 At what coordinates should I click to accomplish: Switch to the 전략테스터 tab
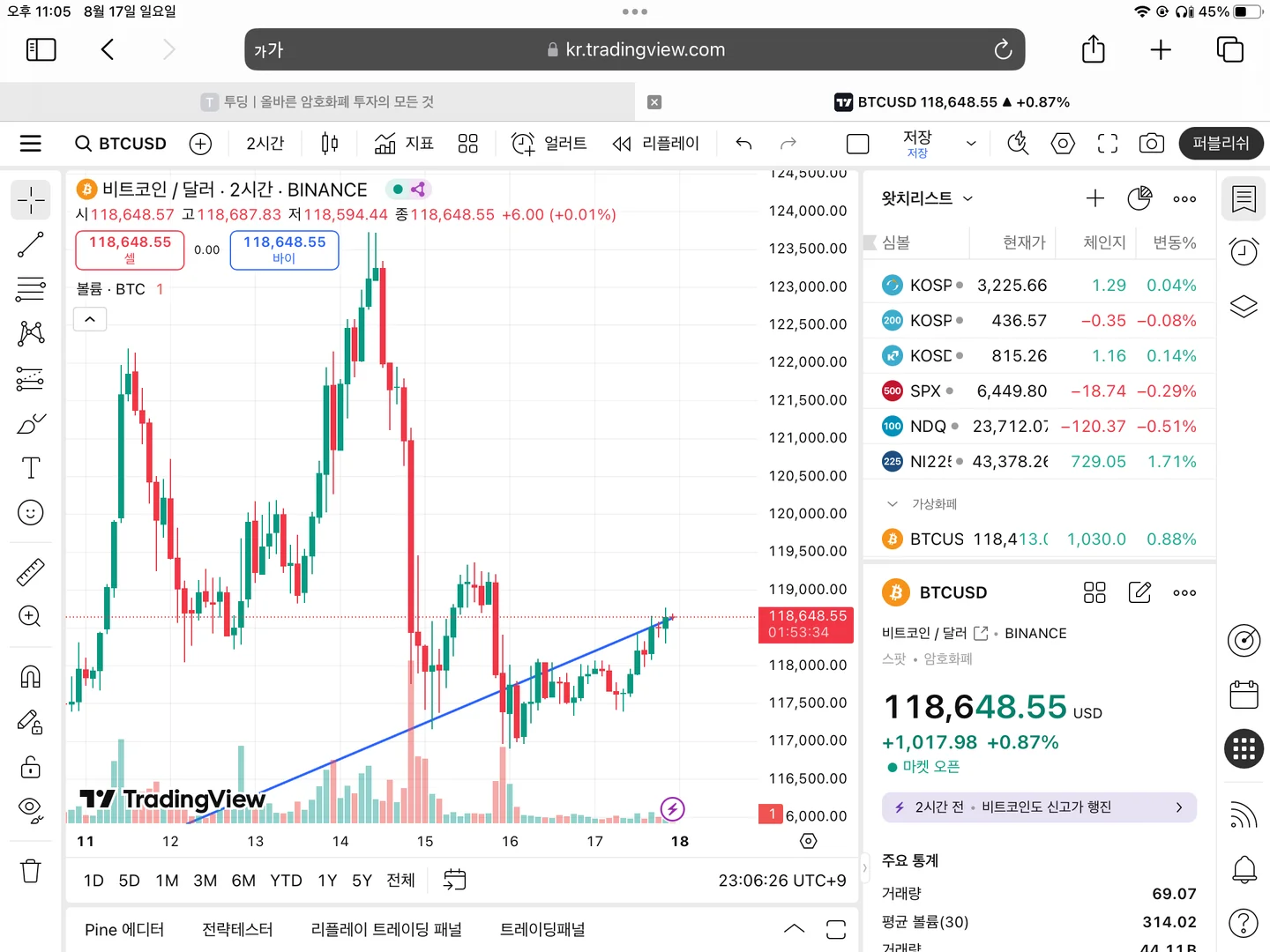tap(237, 929)
